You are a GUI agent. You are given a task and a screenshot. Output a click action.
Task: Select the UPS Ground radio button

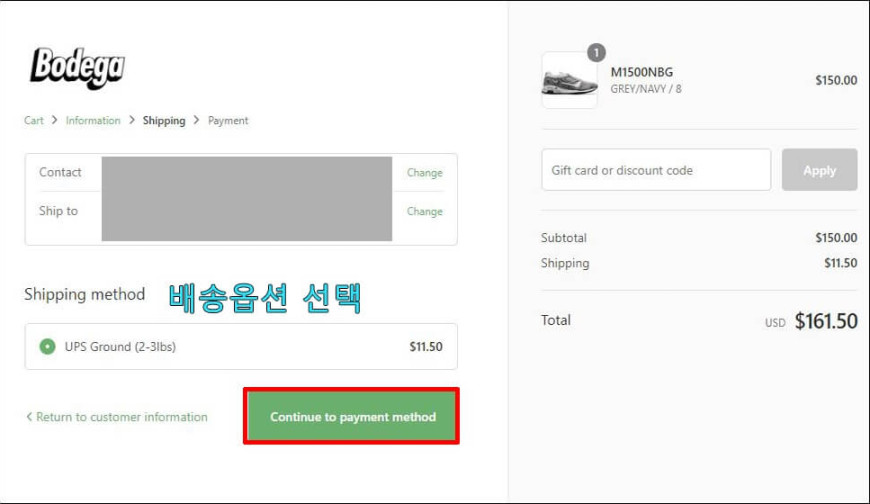[x=47, y=346]
